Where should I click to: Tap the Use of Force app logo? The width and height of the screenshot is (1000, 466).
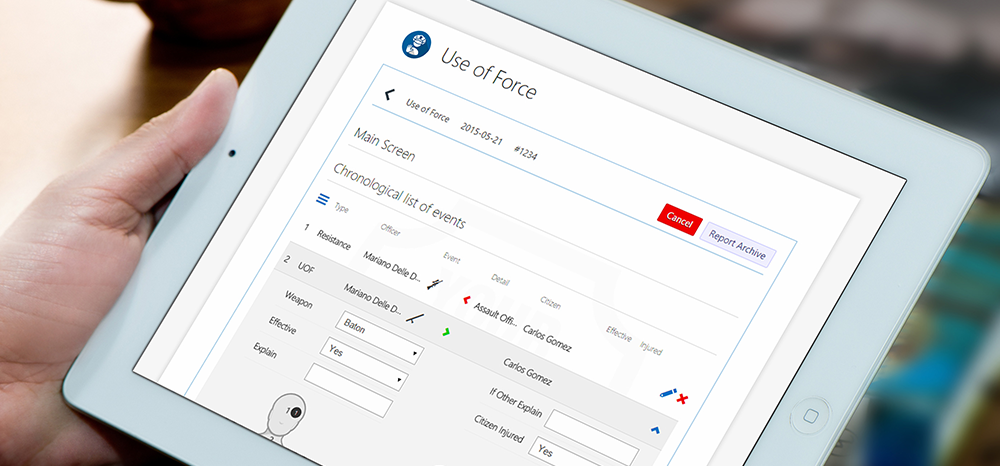point(415,45)
